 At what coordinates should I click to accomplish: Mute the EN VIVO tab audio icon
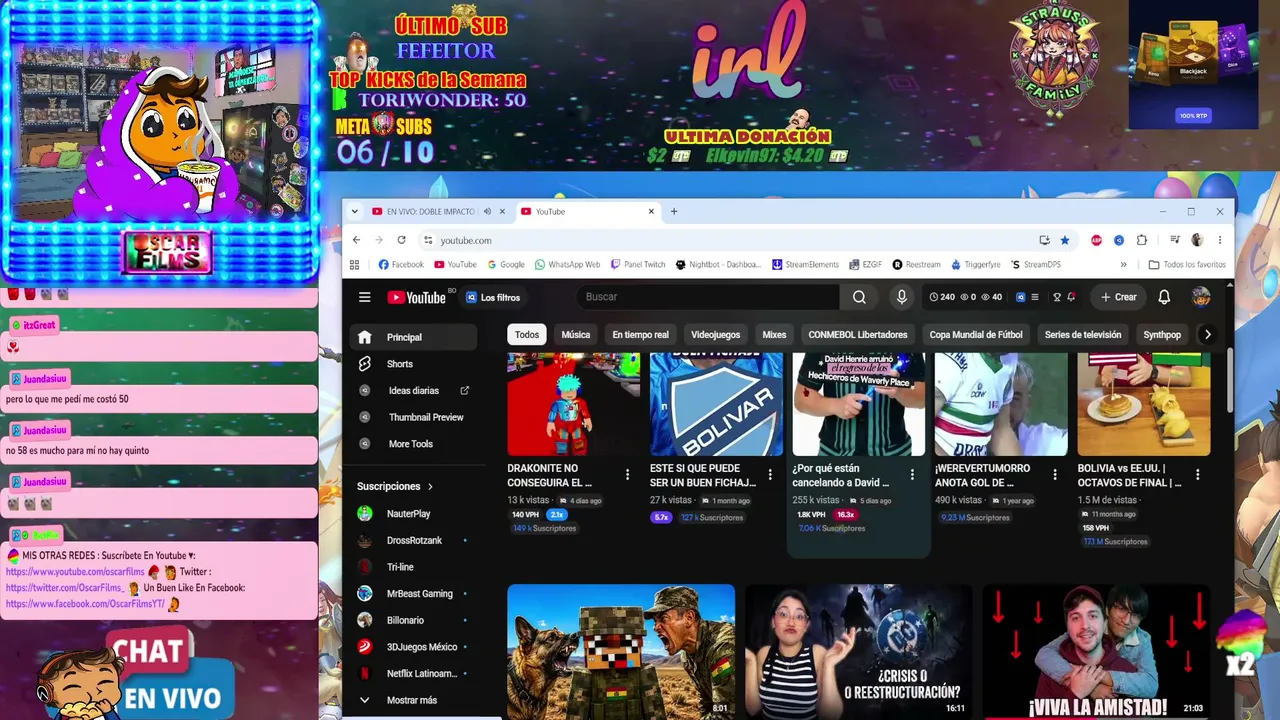pos(488,211)
